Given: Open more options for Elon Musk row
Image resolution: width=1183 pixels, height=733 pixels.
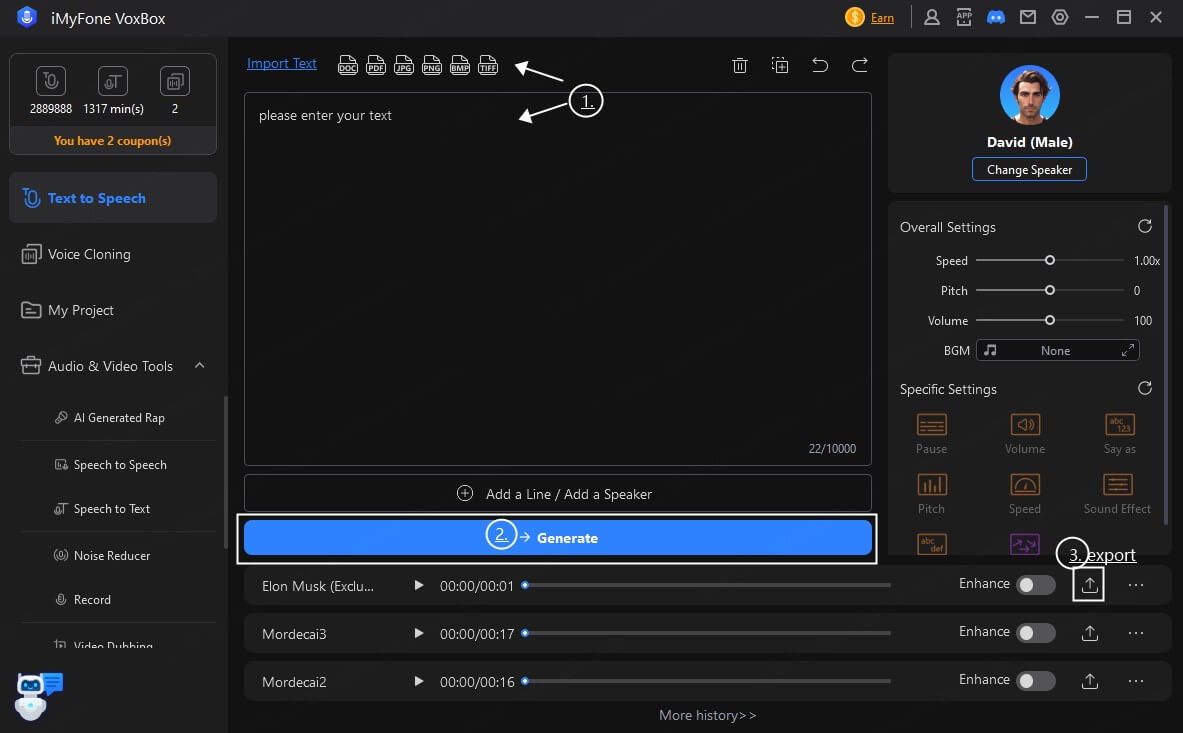Looking at the screenshot, I should [1135, 585].
